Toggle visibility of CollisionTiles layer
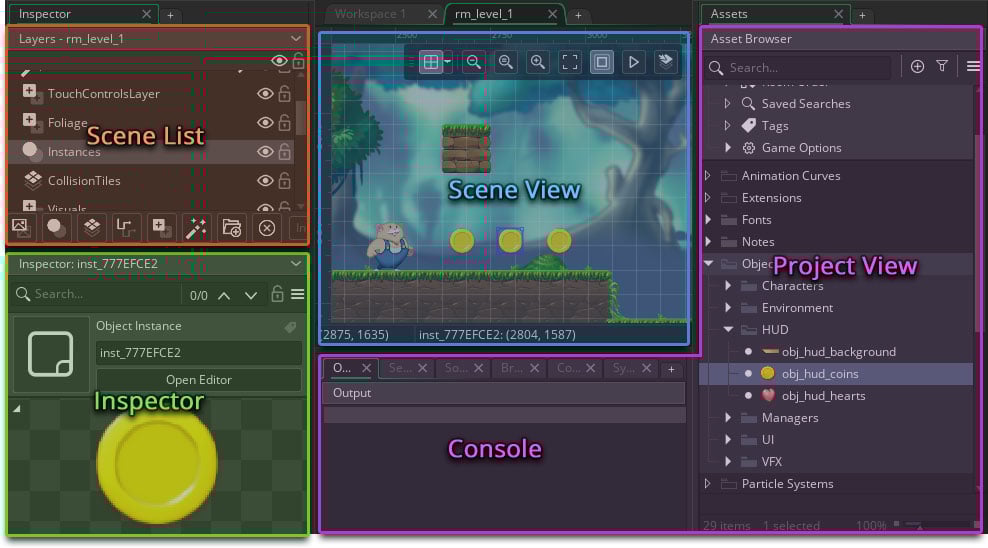This screenshot has height=548, width=988. pyautogui.click(x=265, y=181)
